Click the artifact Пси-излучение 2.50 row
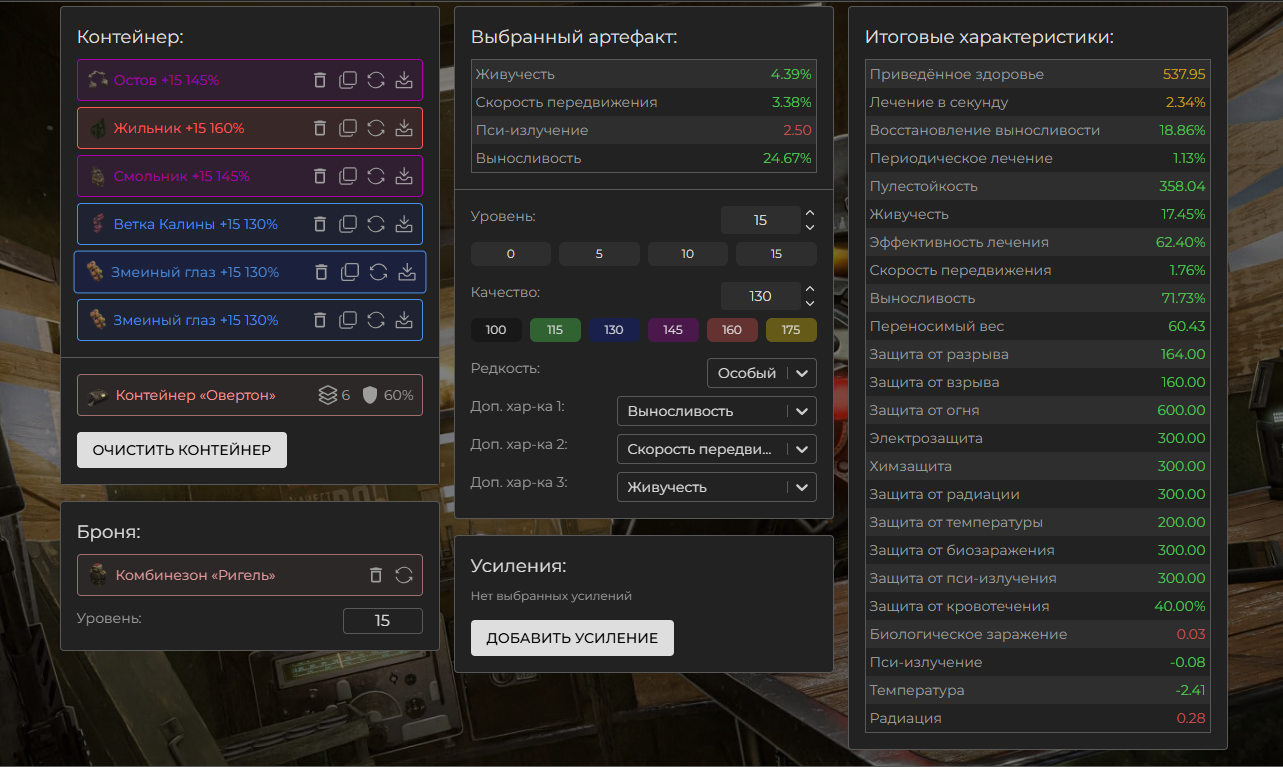Viewport: 1283px width, 767px height. [x=644, y=130]
